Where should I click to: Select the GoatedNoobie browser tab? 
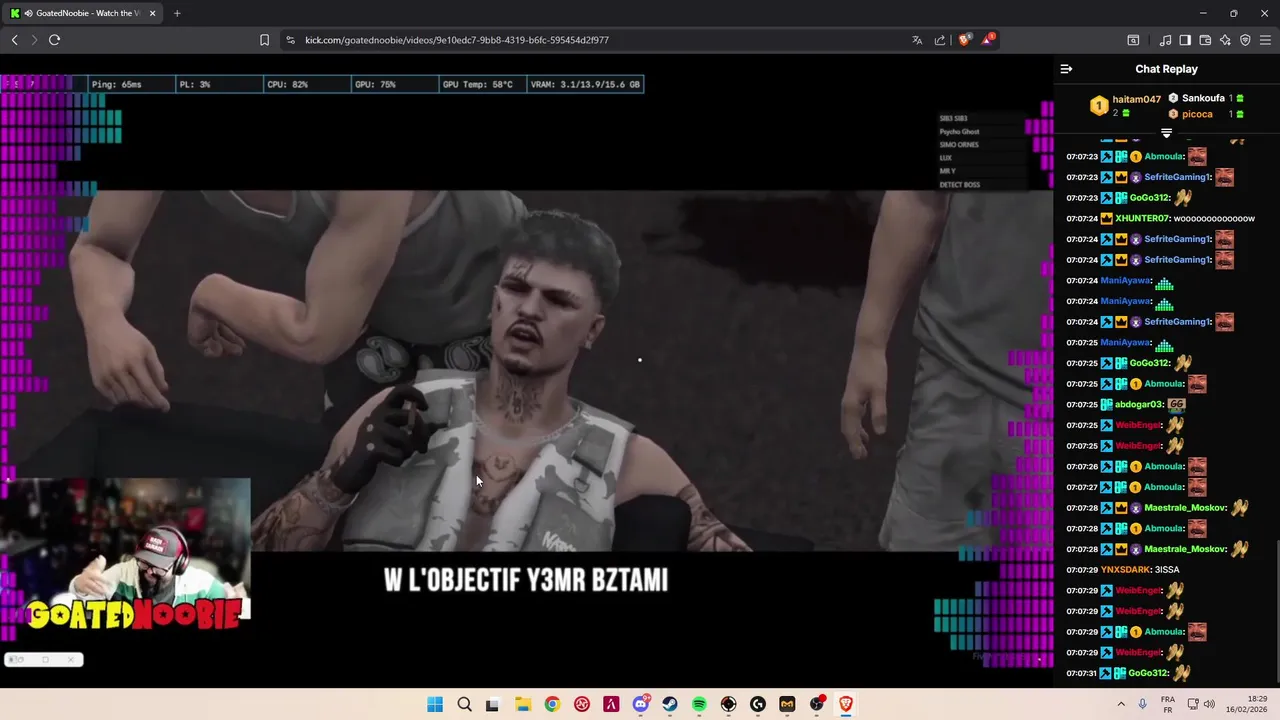pos(83,13)
